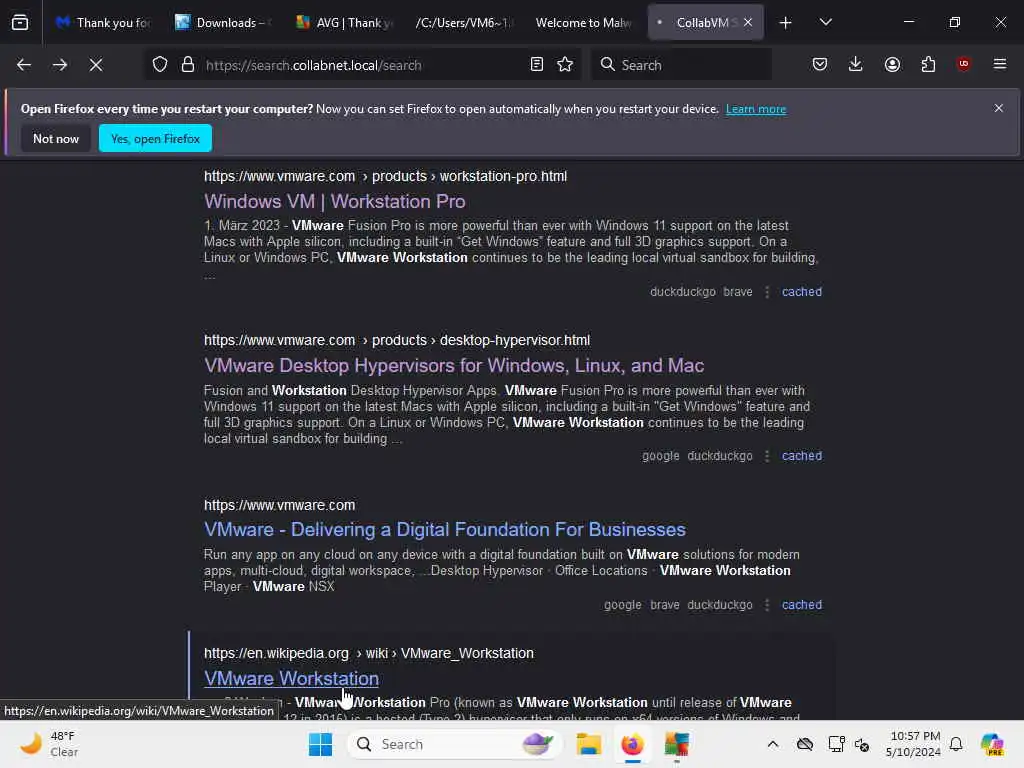The width and height of the screenshot is (1024, 768).
Task: Expand options dots for Workstation Pro result
Action: click(x=767, y=292)
